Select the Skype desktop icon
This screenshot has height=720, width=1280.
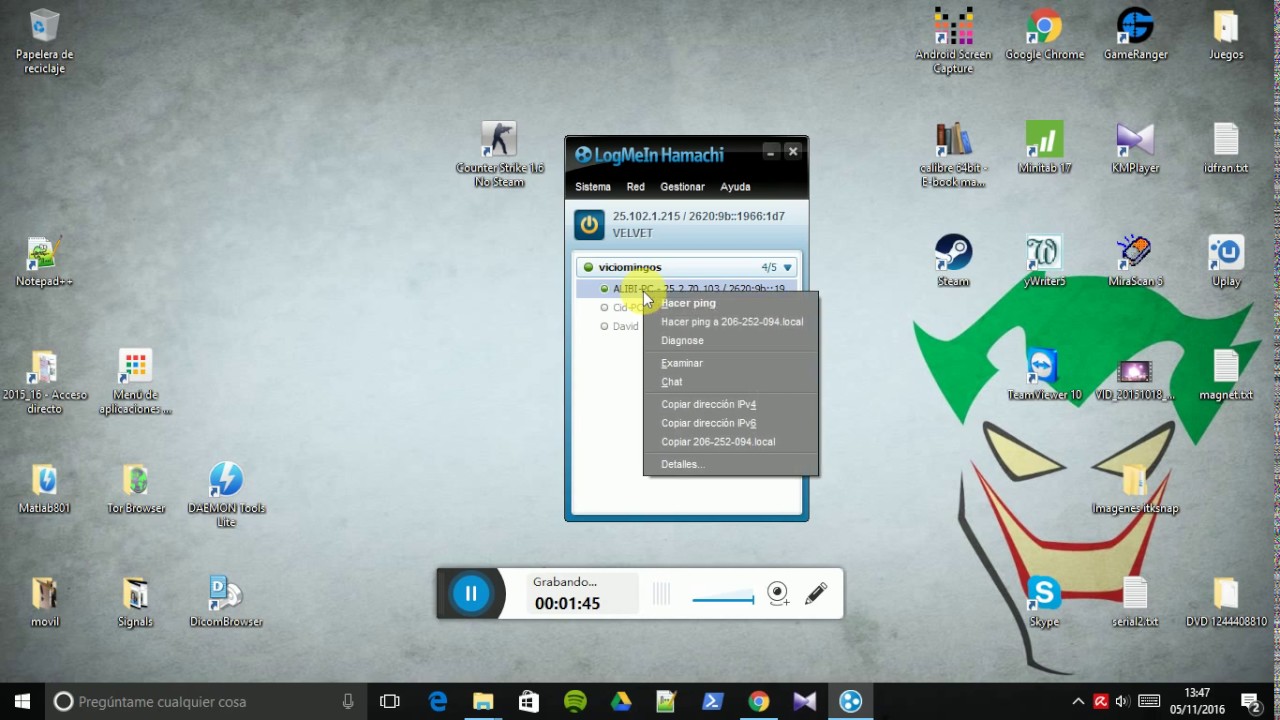1044,601
